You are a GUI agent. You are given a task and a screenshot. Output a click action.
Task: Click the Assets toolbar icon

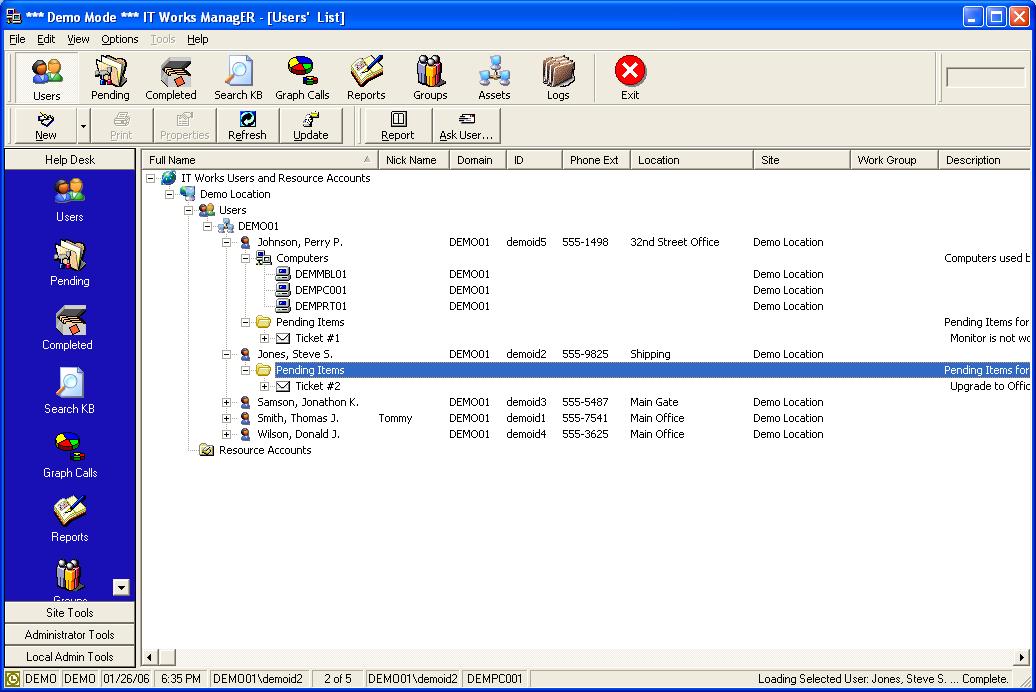(x=494, y=77)
